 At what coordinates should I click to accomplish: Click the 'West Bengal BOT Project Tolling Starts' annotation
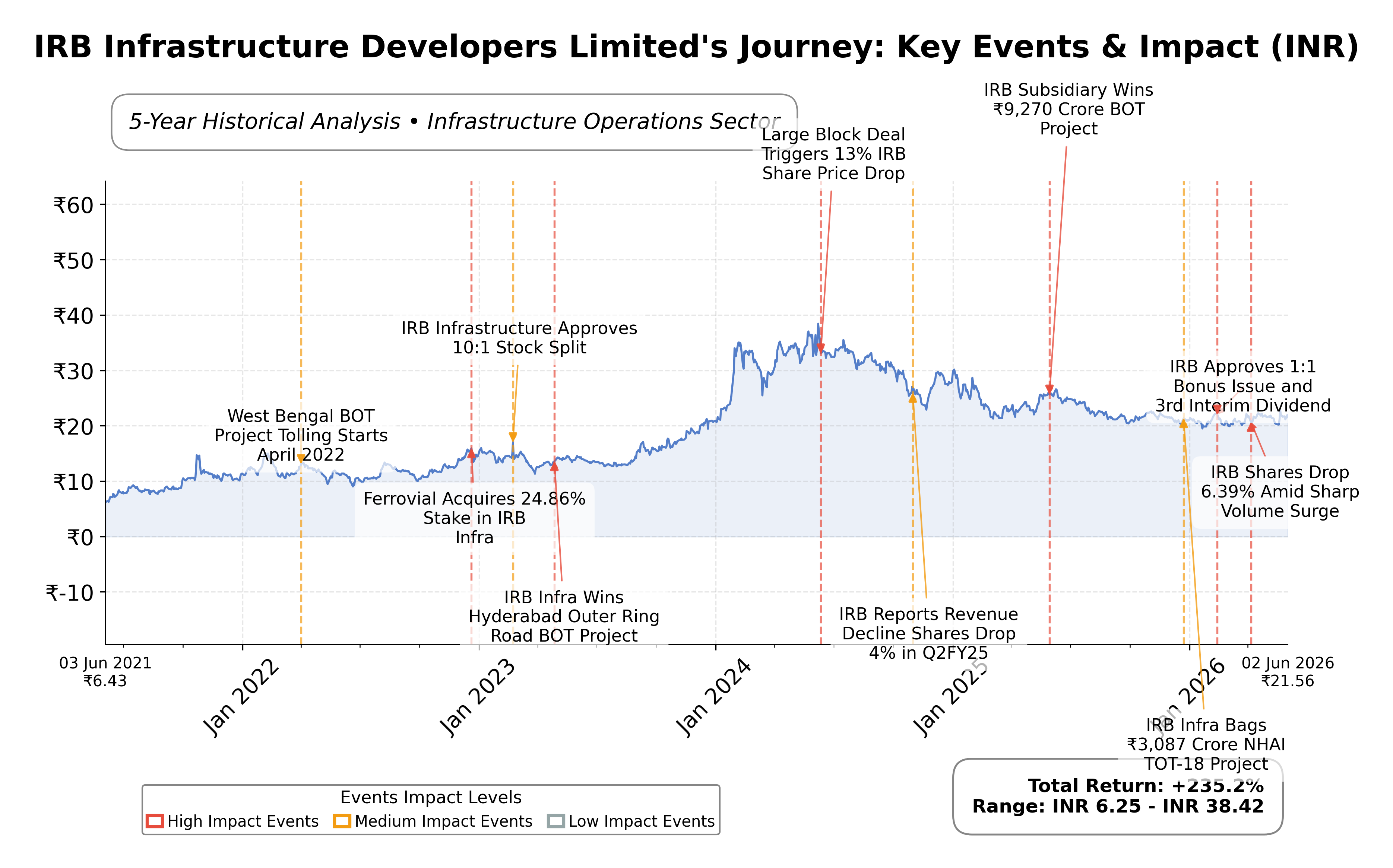pos(301,435)
